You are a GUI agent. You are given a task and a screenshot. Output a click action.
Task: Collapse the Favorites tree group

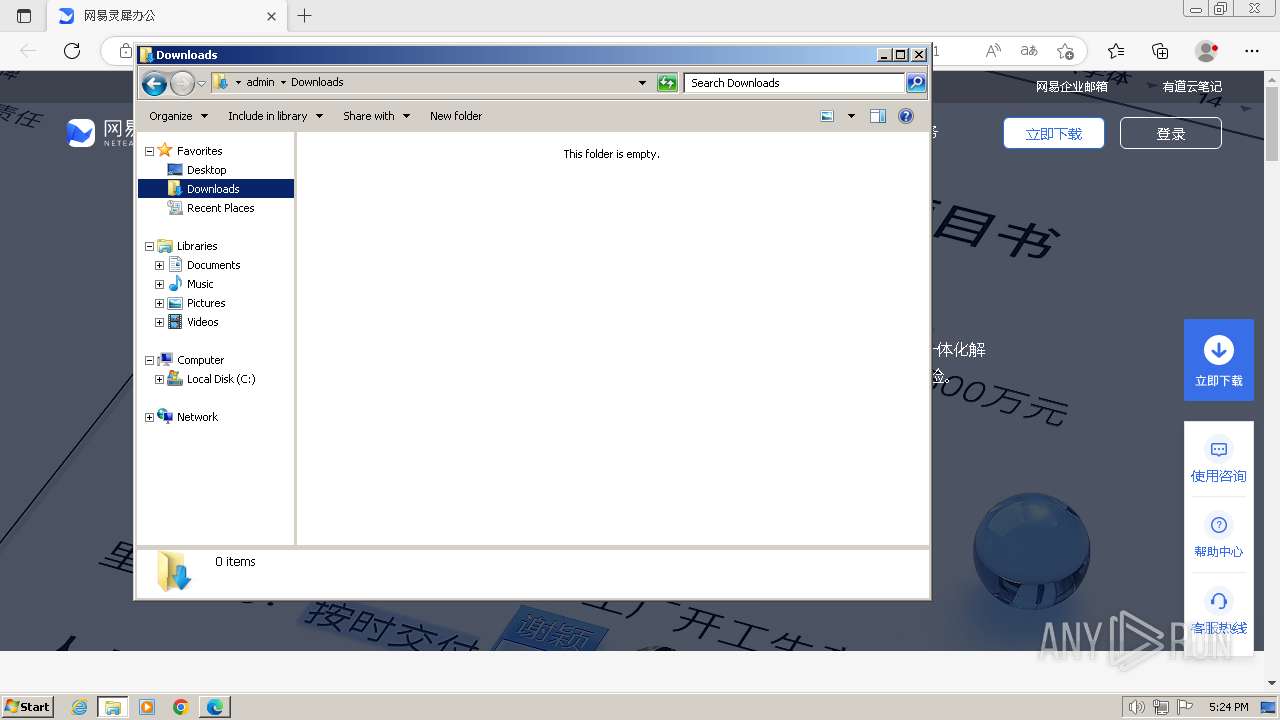150,151
